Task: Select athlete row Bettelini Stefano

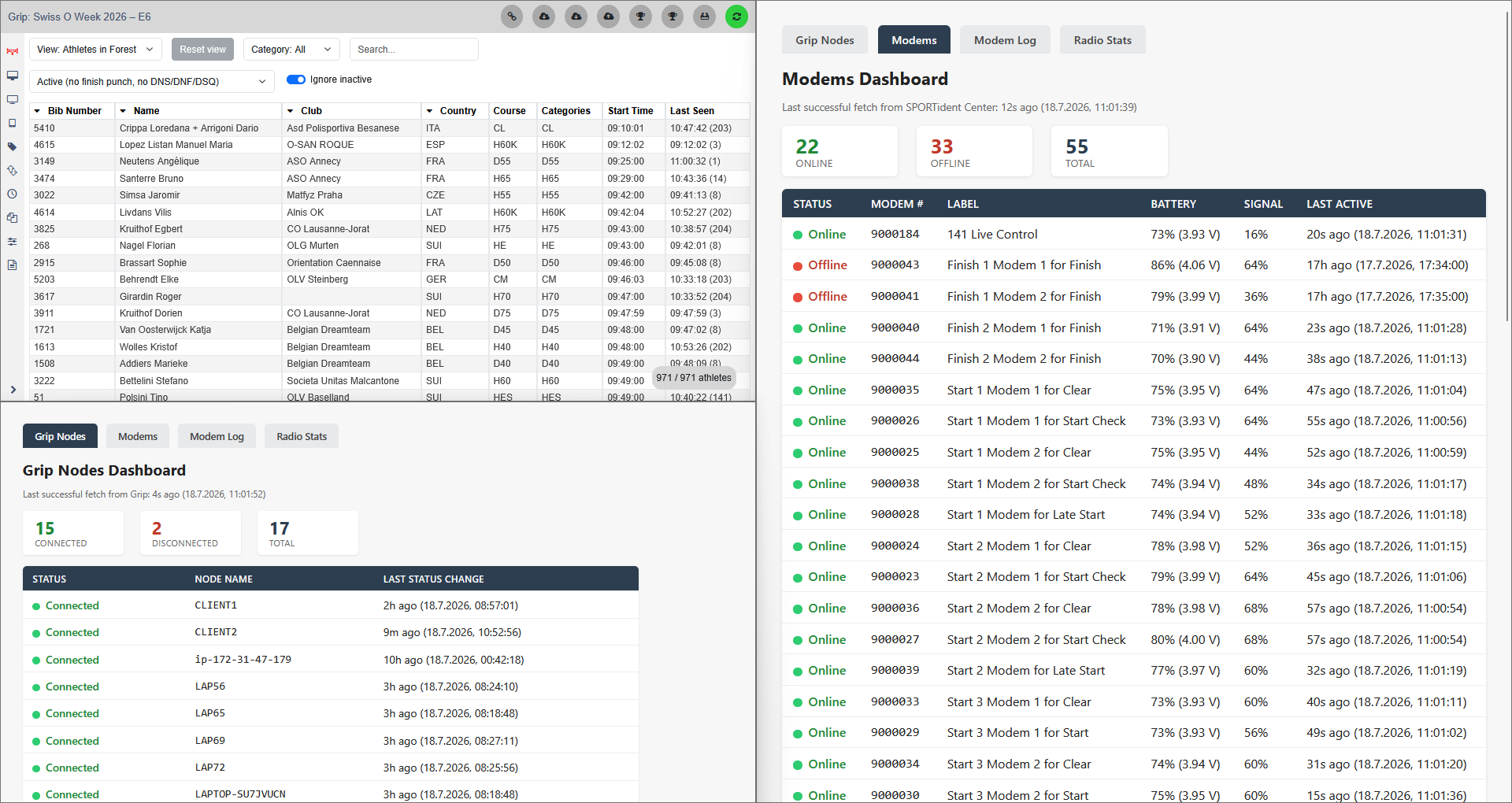Action: coord(390,381)
